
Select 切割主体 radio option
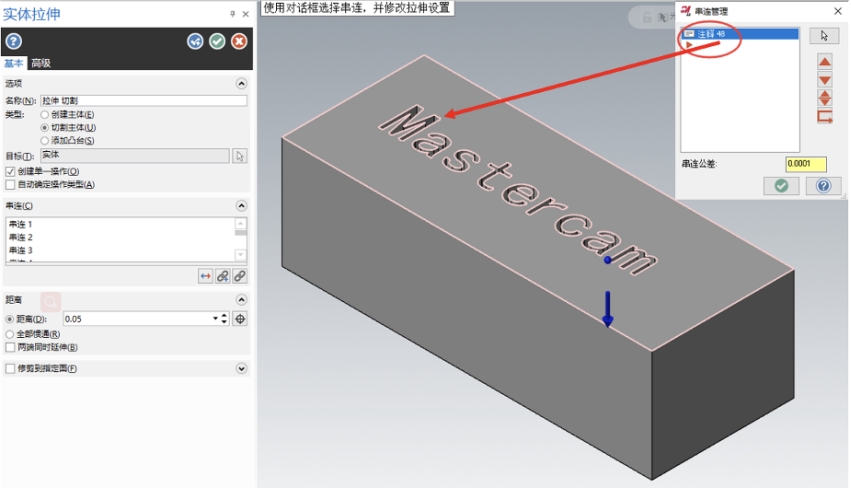[45, 128]
